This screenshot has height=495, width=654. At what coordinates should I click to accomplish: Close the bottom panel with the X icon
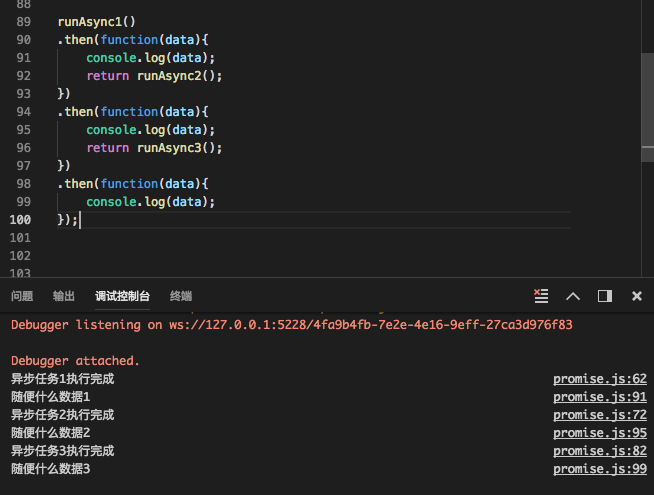click(x=636, y=296)
